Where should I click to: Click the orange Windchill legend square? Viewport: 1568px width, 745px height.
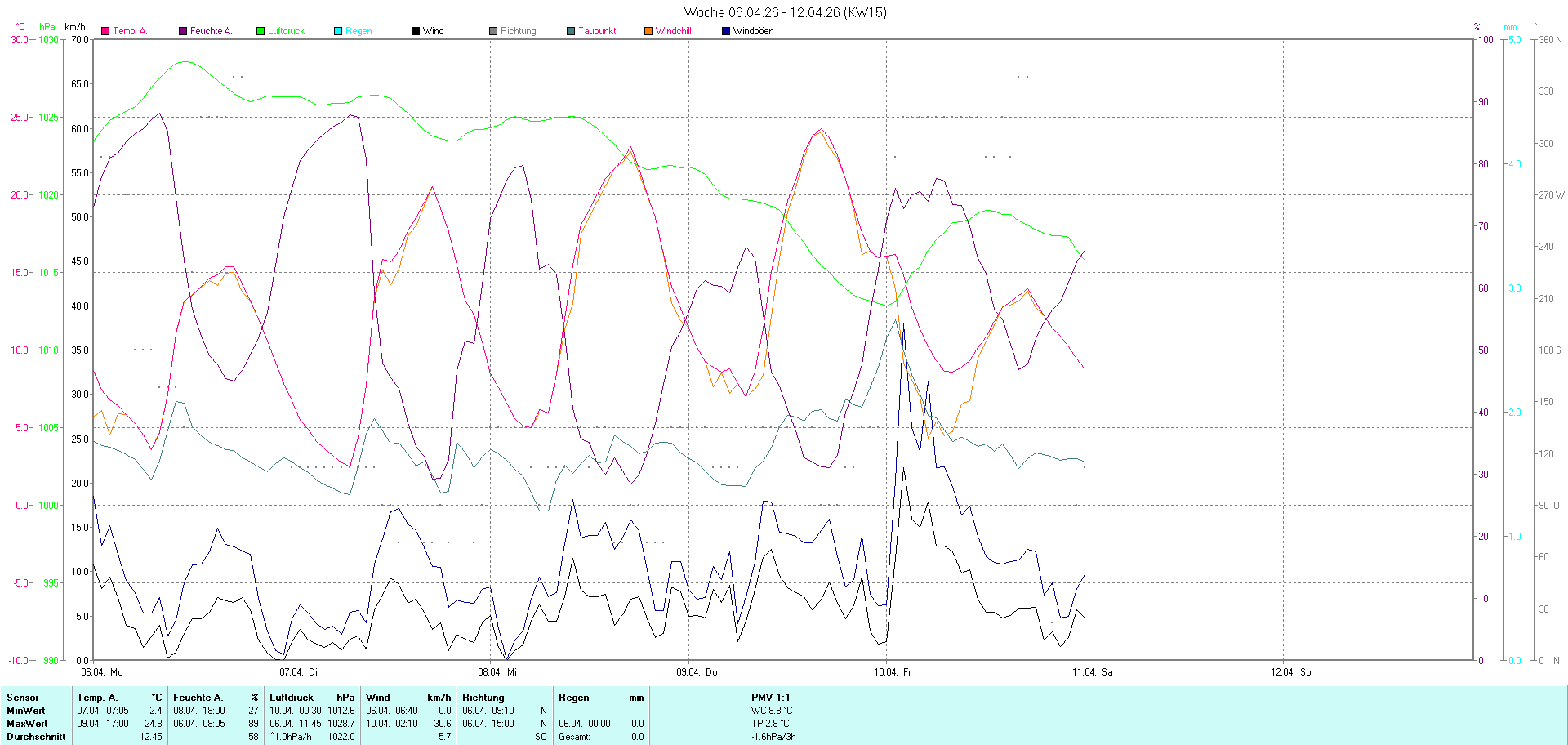[648, 31]
